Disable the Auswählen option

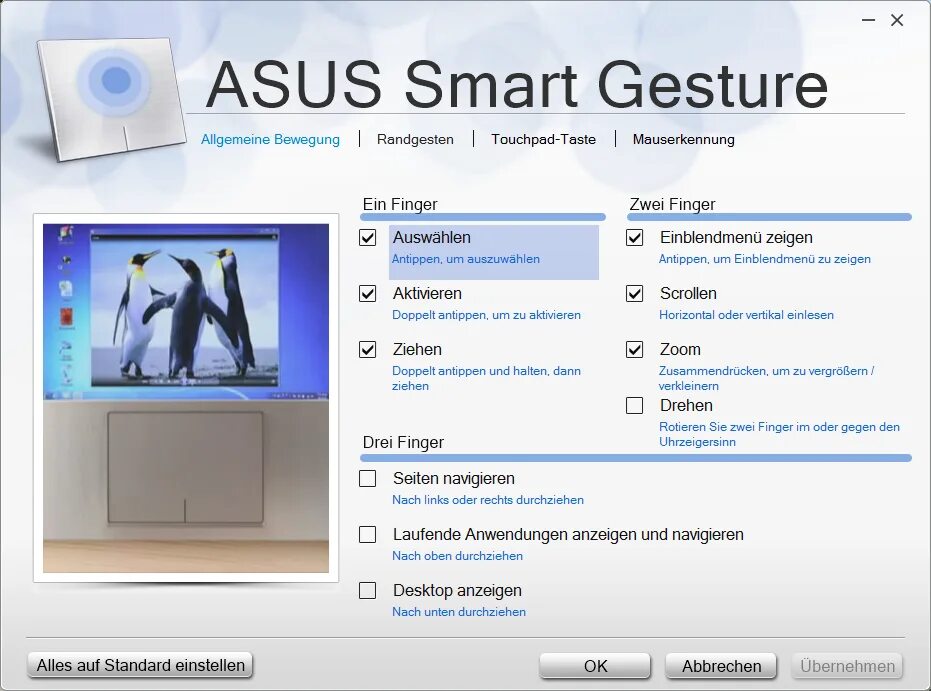pos(367,237)
